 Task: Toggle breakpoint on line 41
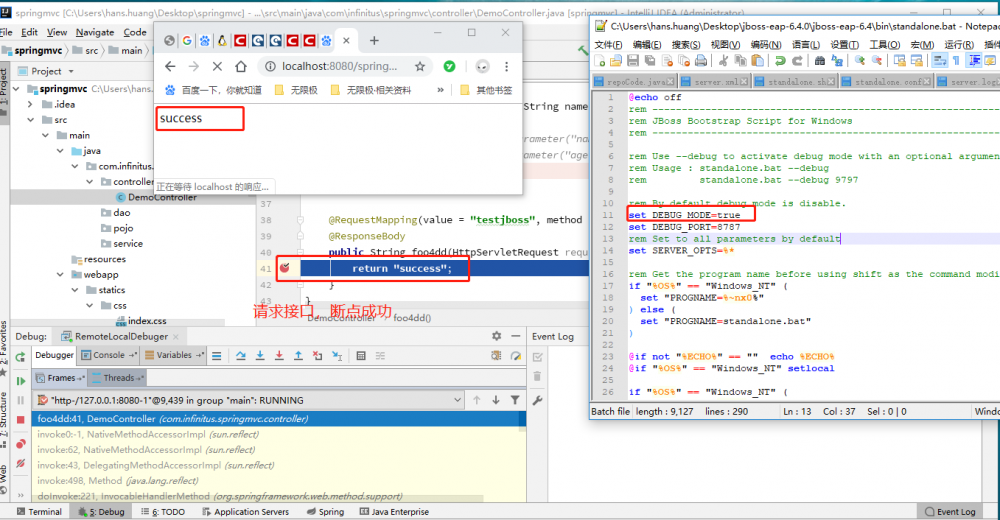pos(284,268)
